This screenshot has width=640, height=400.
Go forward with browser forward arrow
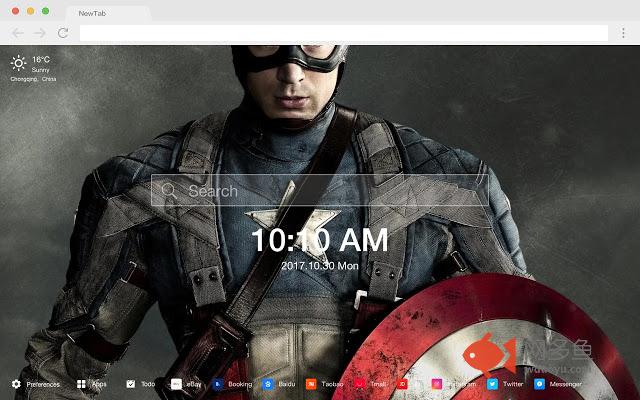pyautogui.click(x=40, y=33)
